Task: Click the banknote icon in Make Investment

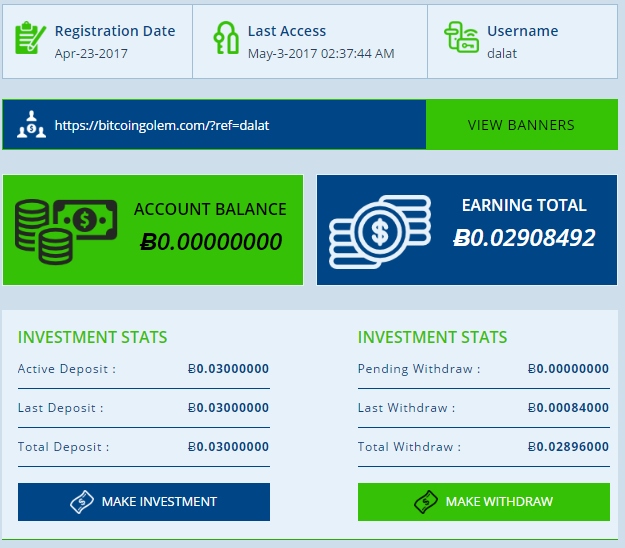Action: pos(82,502)
